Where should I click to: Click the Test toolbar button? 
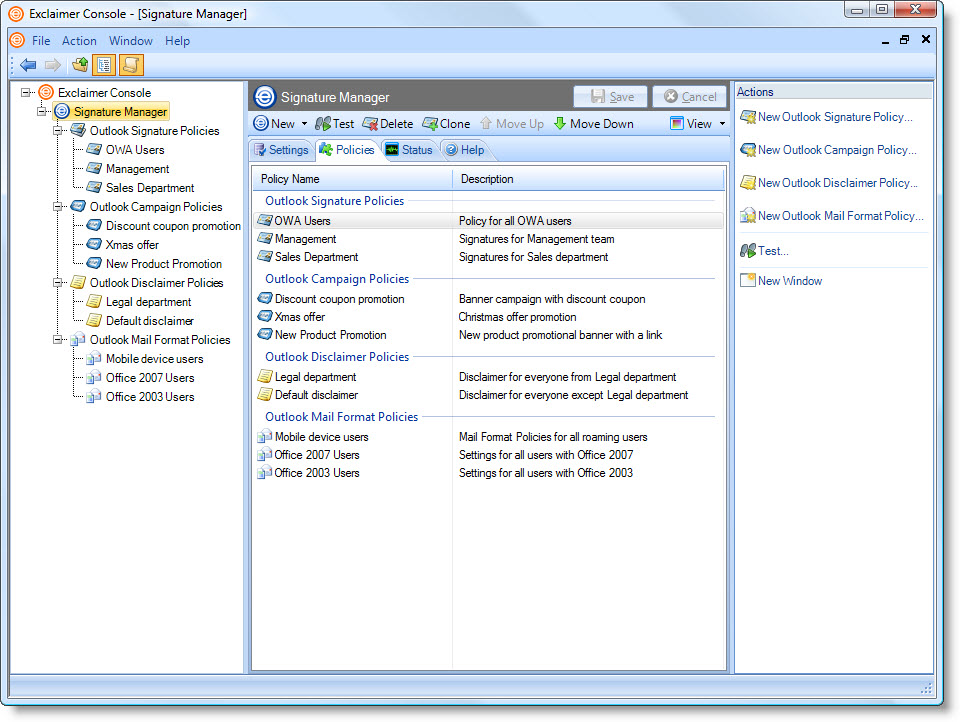(x=335, y=124)
